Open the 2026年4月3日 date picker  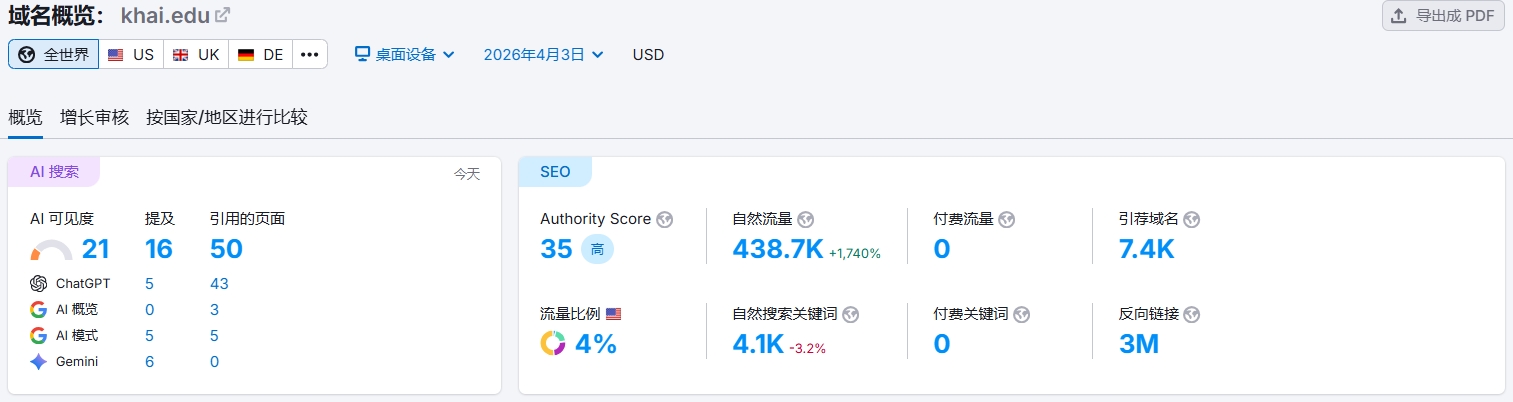(x=543, y=55)
